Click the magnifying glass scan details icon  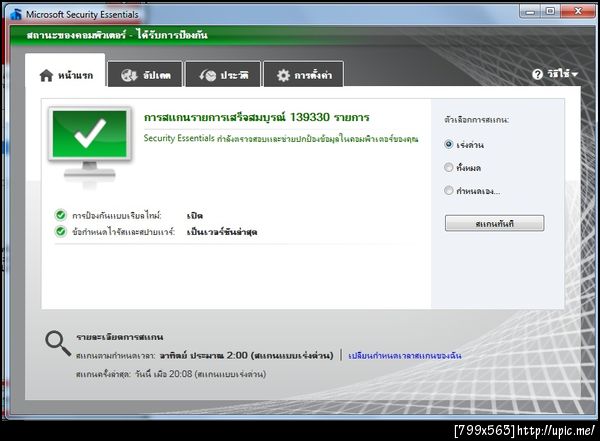pos(58,343)
